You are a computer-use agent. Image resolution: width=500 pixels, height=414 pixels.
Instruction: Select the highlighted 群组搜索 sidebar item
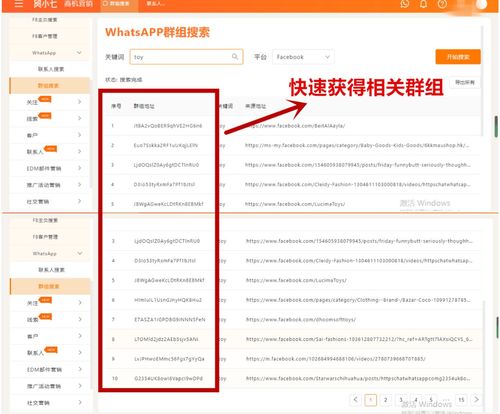50,86
